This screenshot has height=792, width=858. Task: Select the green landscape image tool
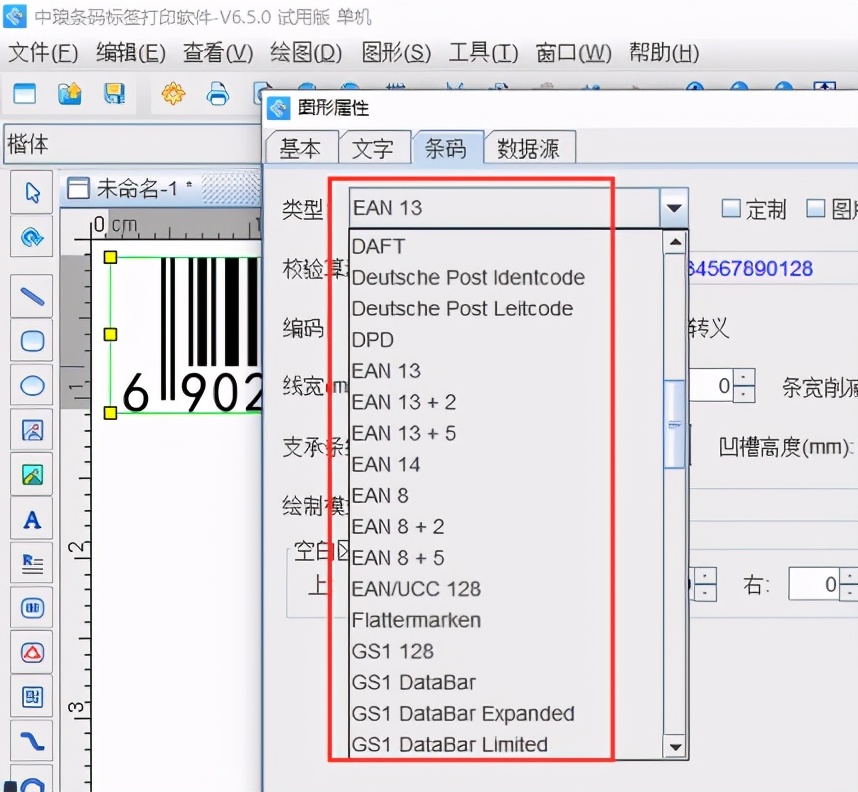[x=32, y=475]
